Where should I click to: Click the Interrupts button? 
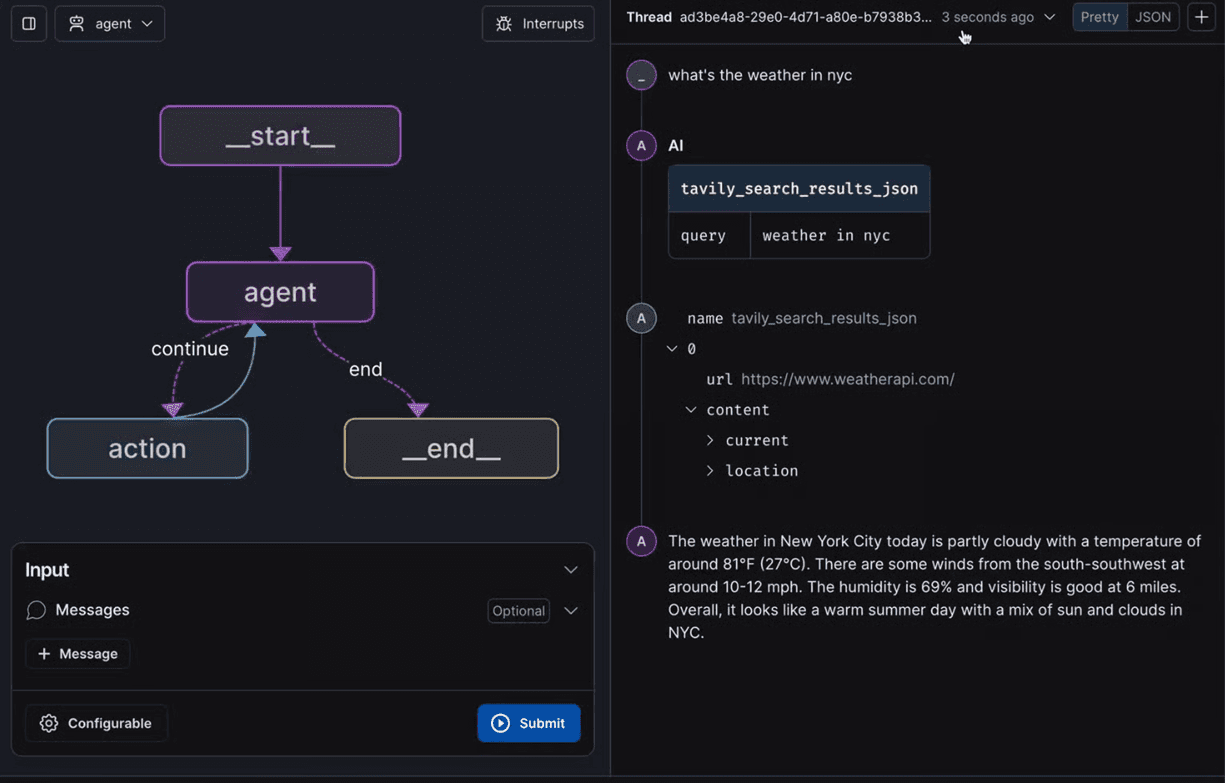tap(538, 23)
